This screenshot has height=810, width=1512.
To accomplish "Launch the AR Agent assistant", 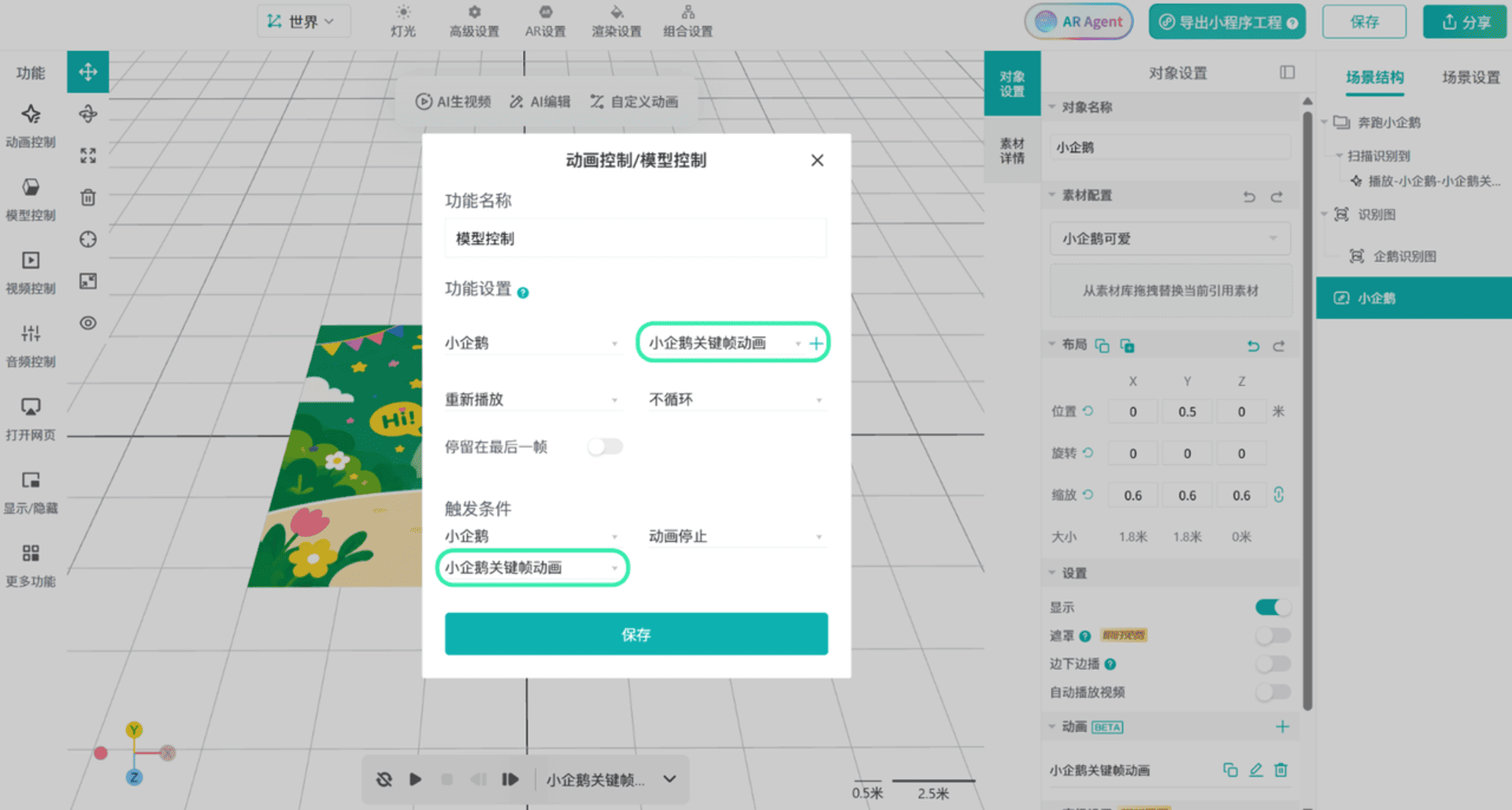I will 1079,21.
